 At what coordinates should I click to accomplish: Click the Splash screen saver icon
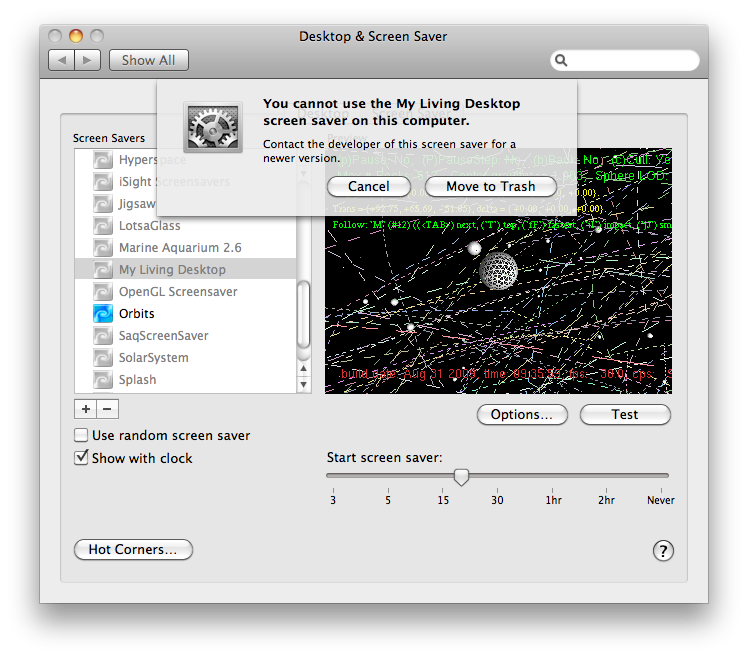click(x=103, y=380)
